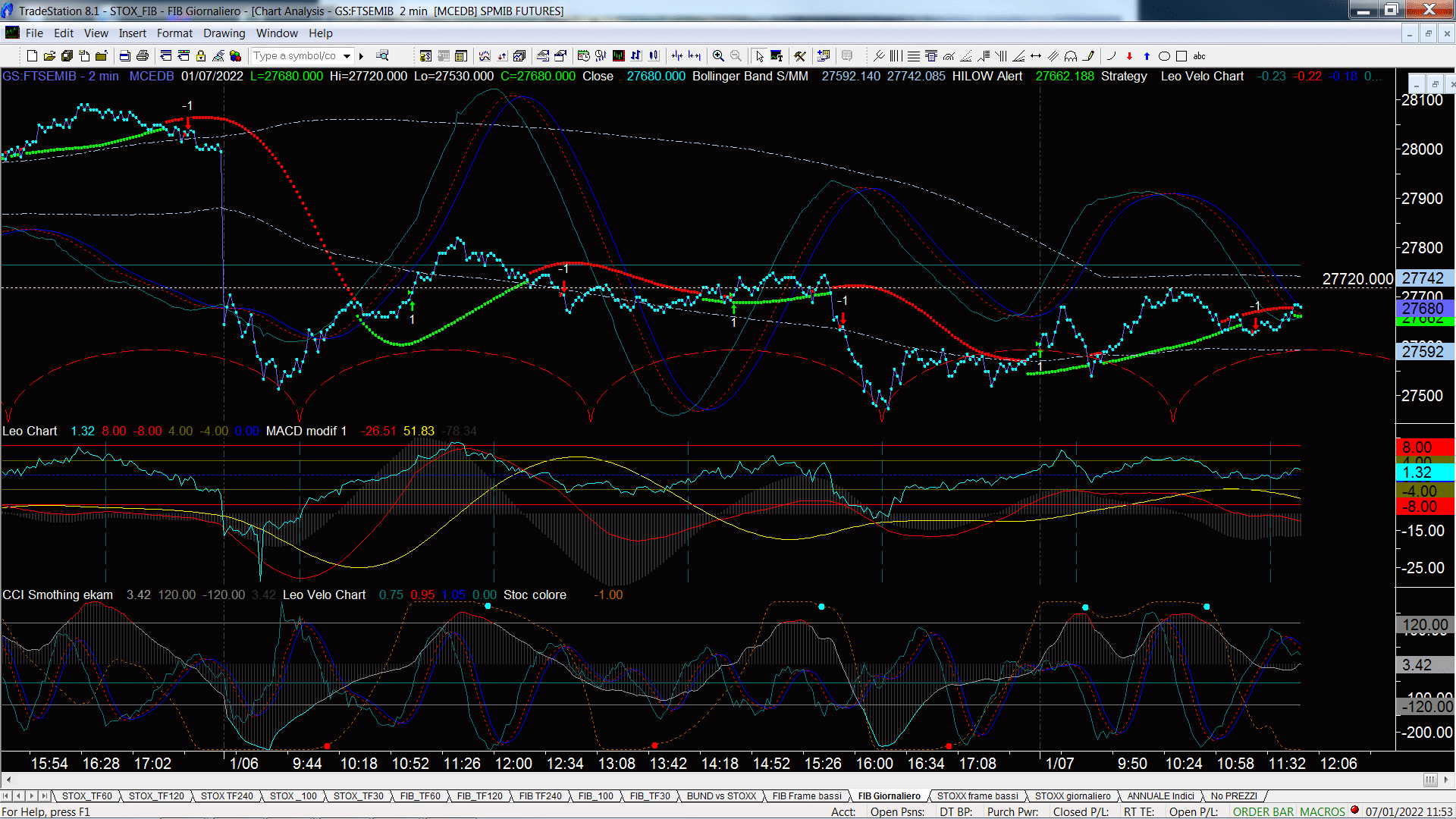Click the horizontal scrollbar thumb
This screenshot has width=1456, height=819.
tap(1430, 780)
